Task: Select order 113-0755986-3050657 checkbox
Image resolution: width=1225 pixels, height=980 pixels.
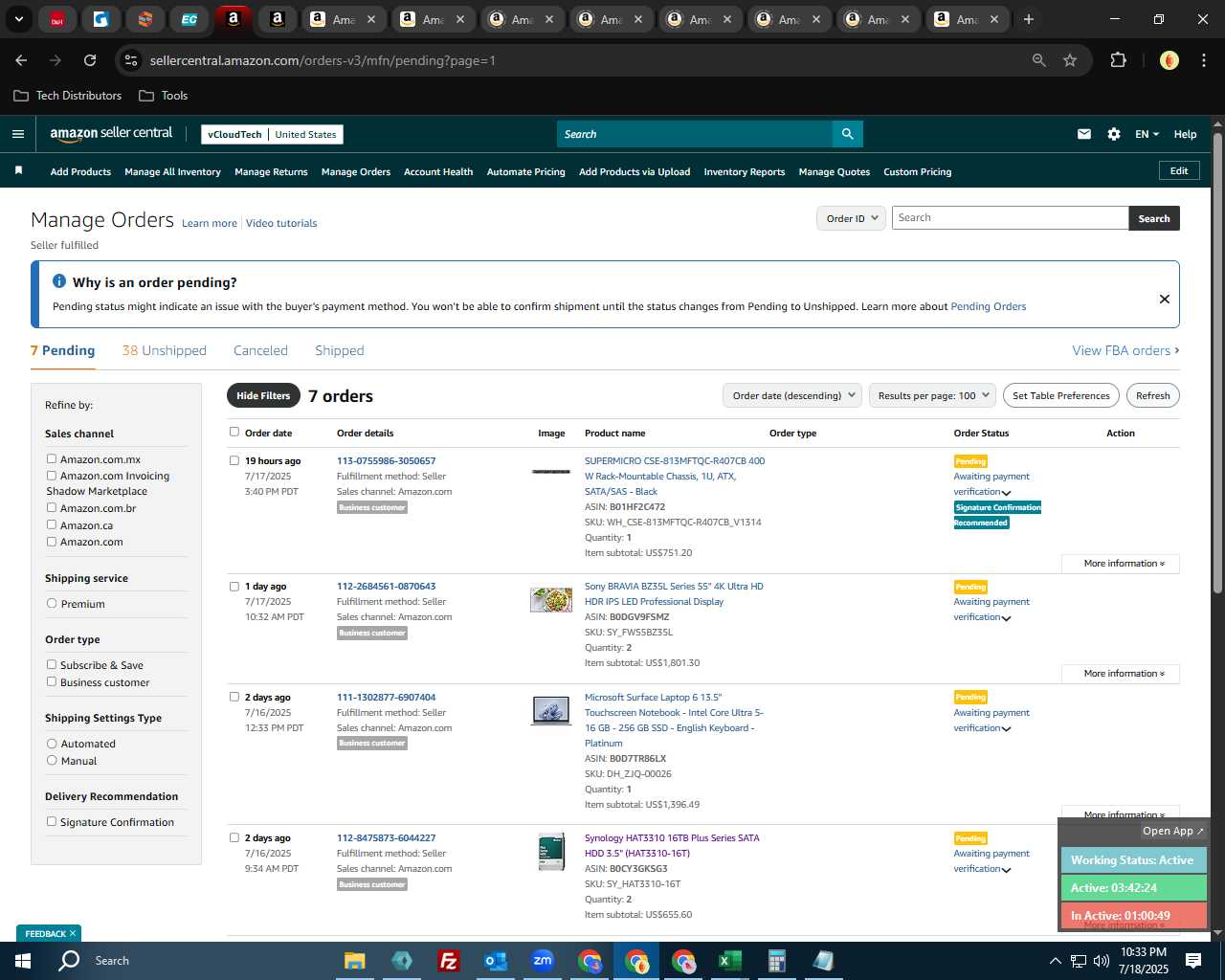Action: (x=234, y=460)
